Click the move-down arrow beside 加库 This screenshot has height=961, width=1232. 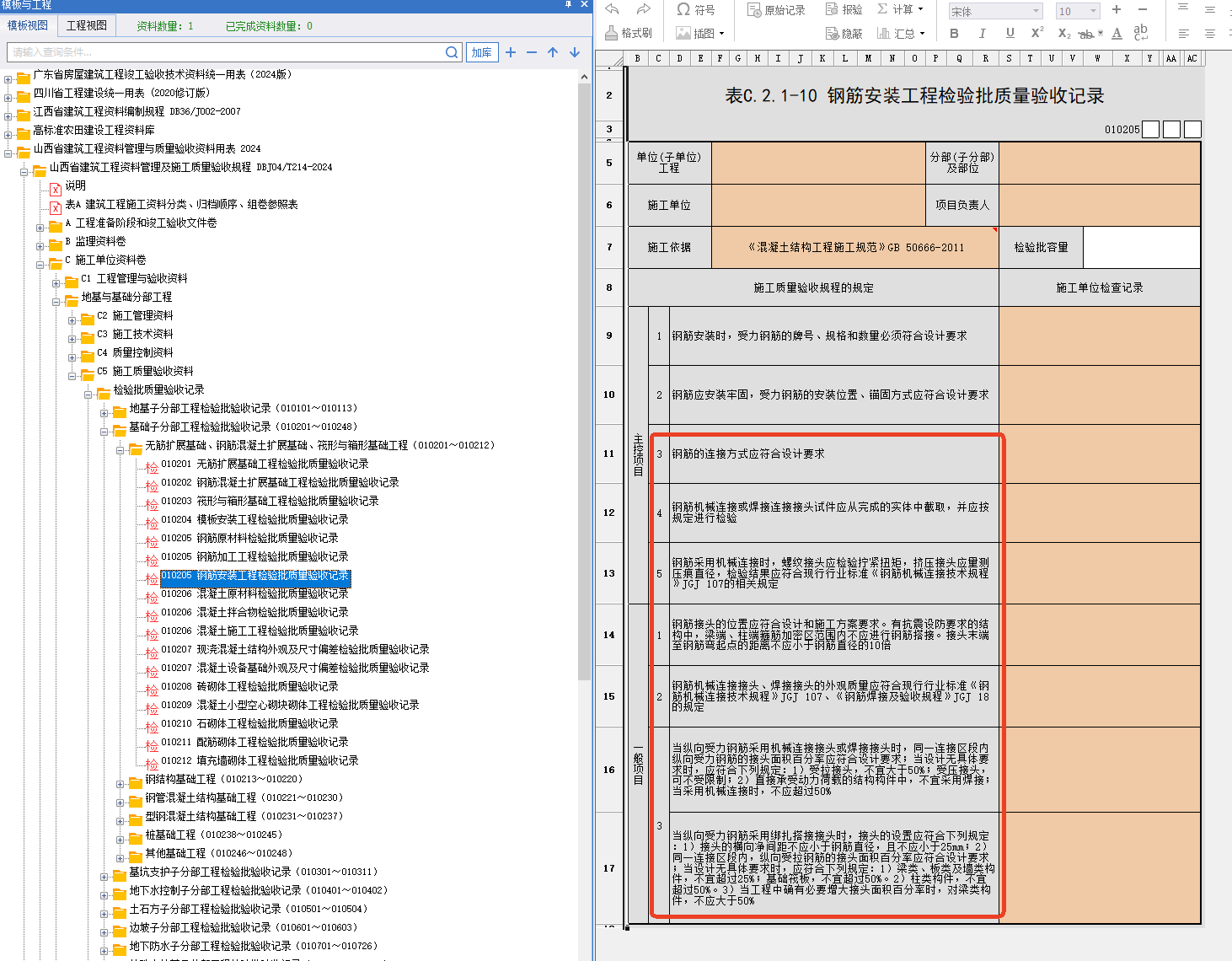pos(575,52)
